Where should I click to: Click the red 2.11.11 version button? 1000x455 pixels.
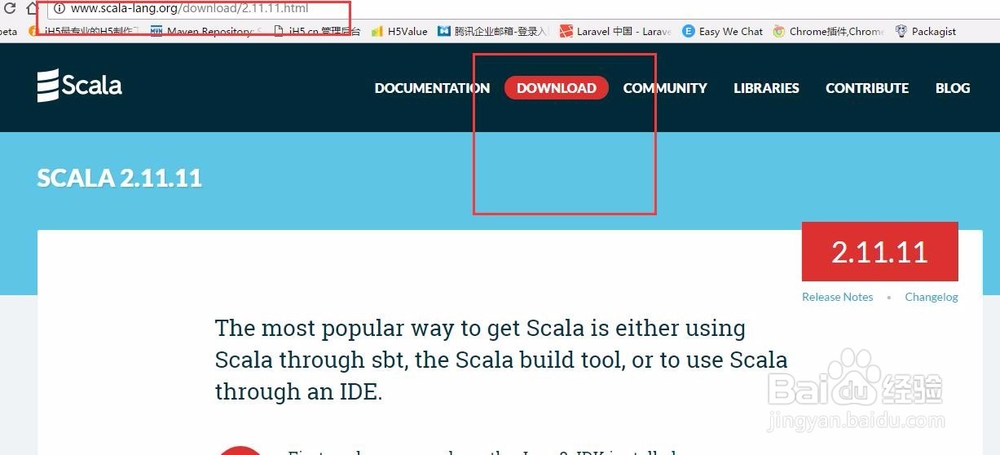[879, 251]
